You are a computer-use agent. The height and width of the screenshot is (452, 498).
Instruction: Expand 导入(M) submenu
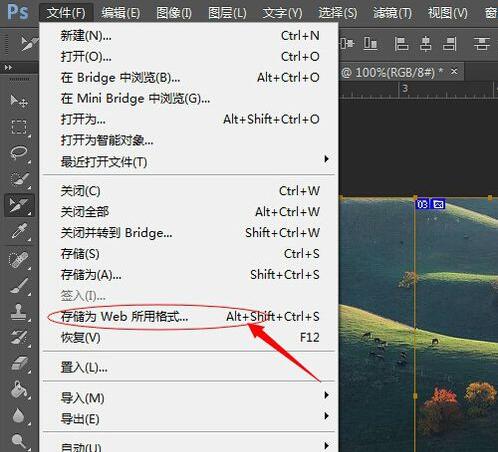[x=189, y=398]
